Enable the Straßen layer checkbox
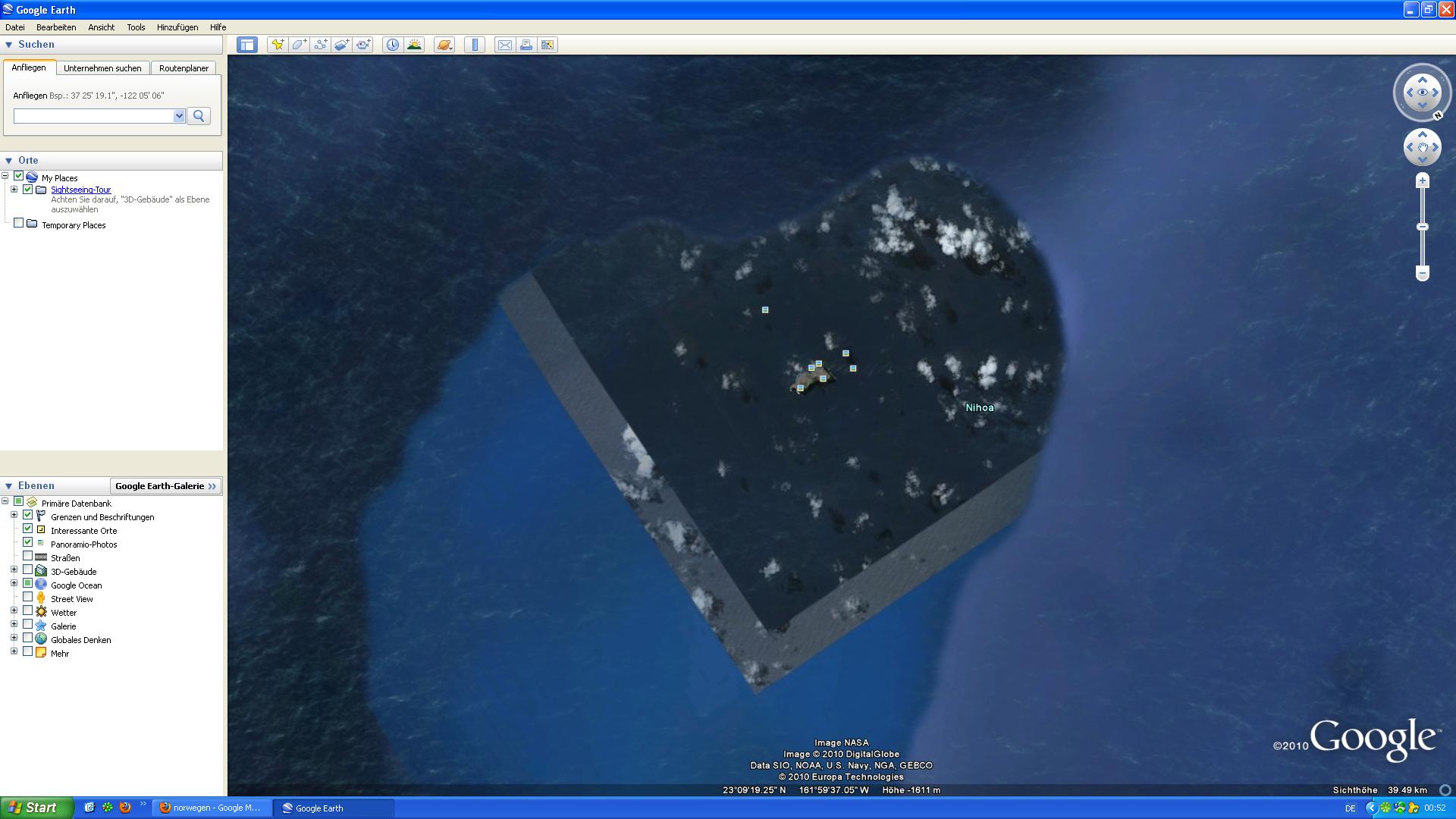The width and height of the screenshot is (1456, 819). pos(28,557)
